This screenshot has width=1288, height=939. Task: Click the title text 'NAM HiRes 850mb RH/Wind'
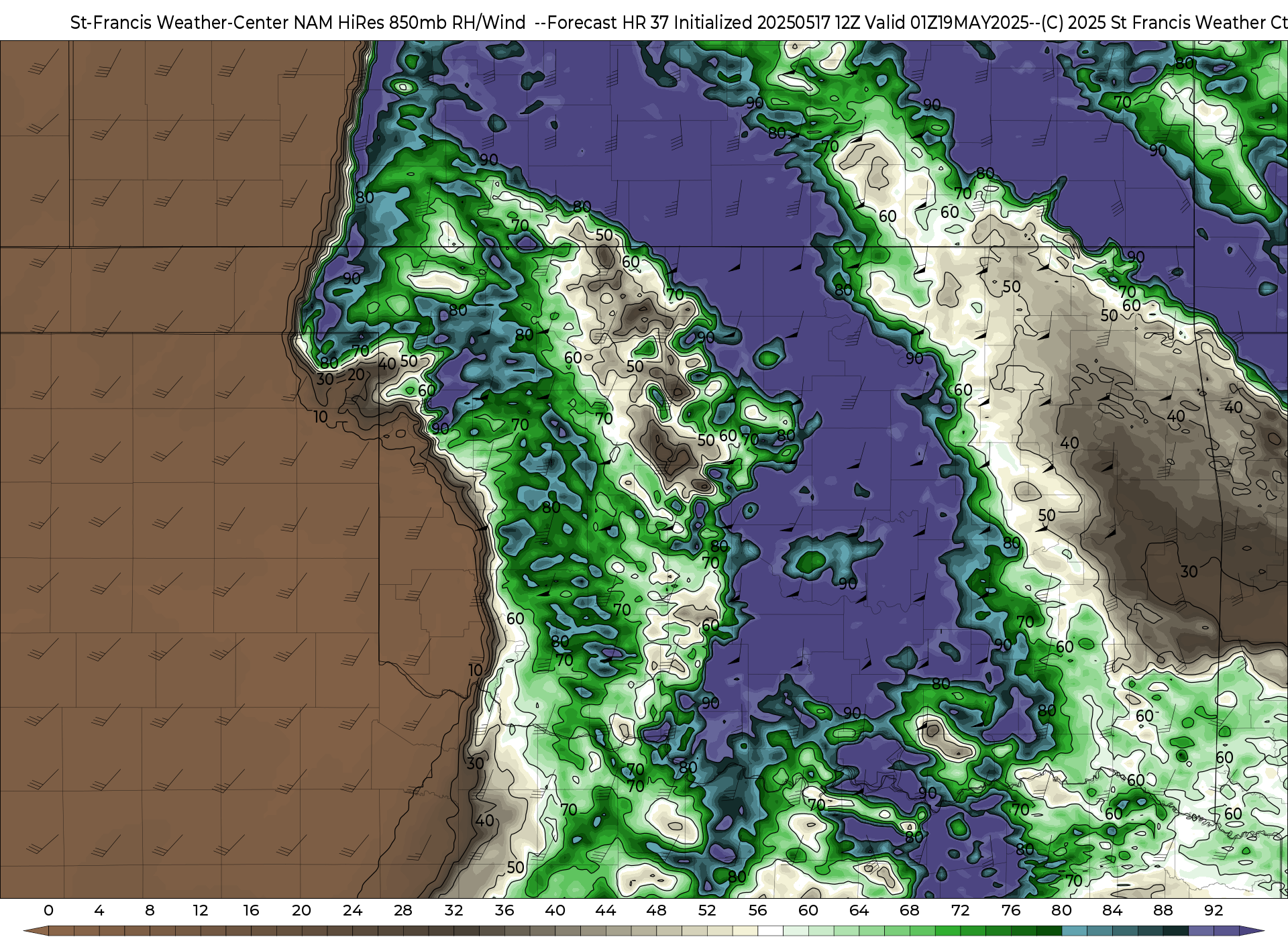pyautogui.click(x=410, y=23)
